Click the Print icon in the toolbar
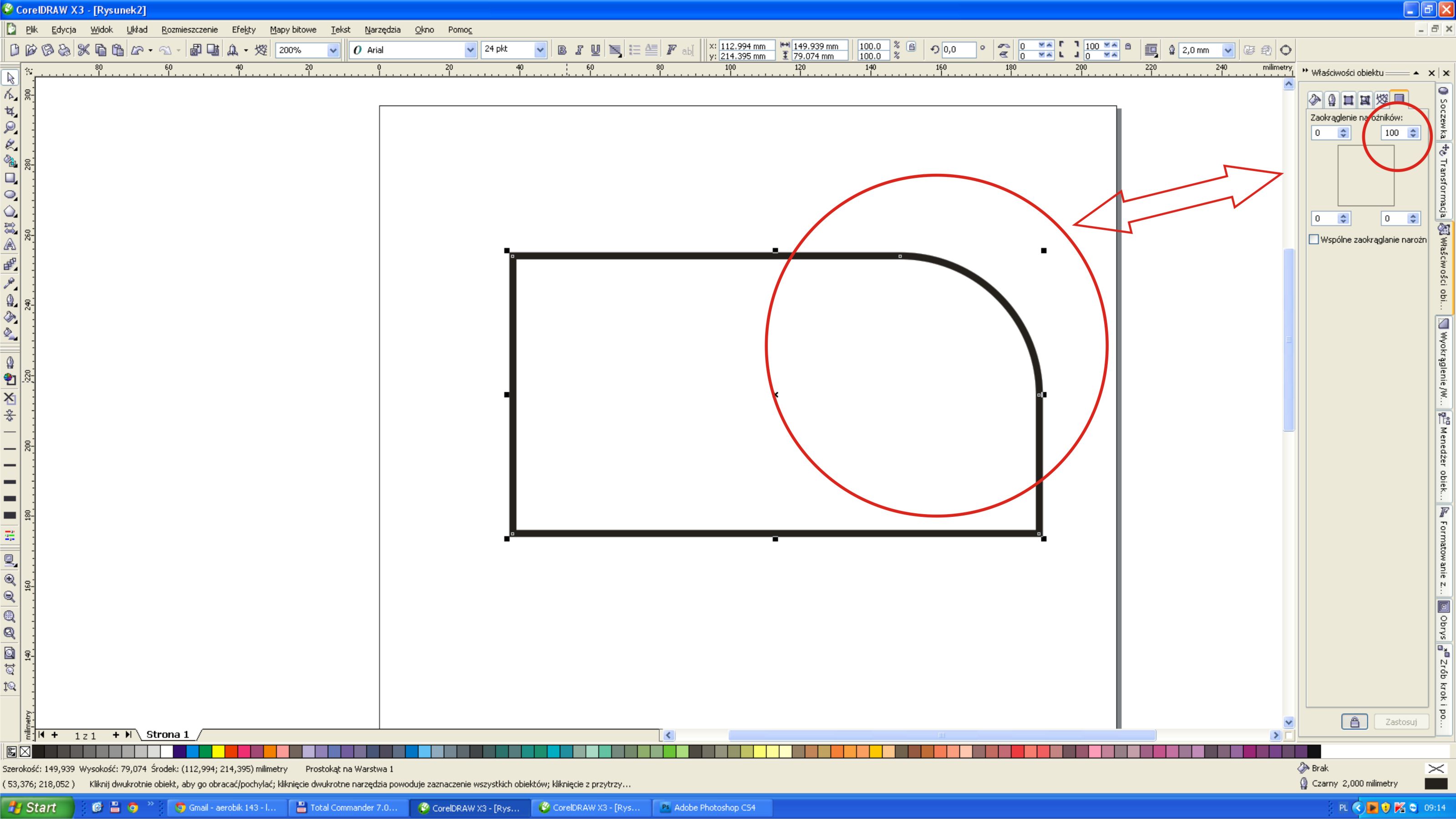Viewport: 1456px width, 819px height. [65, 51]
